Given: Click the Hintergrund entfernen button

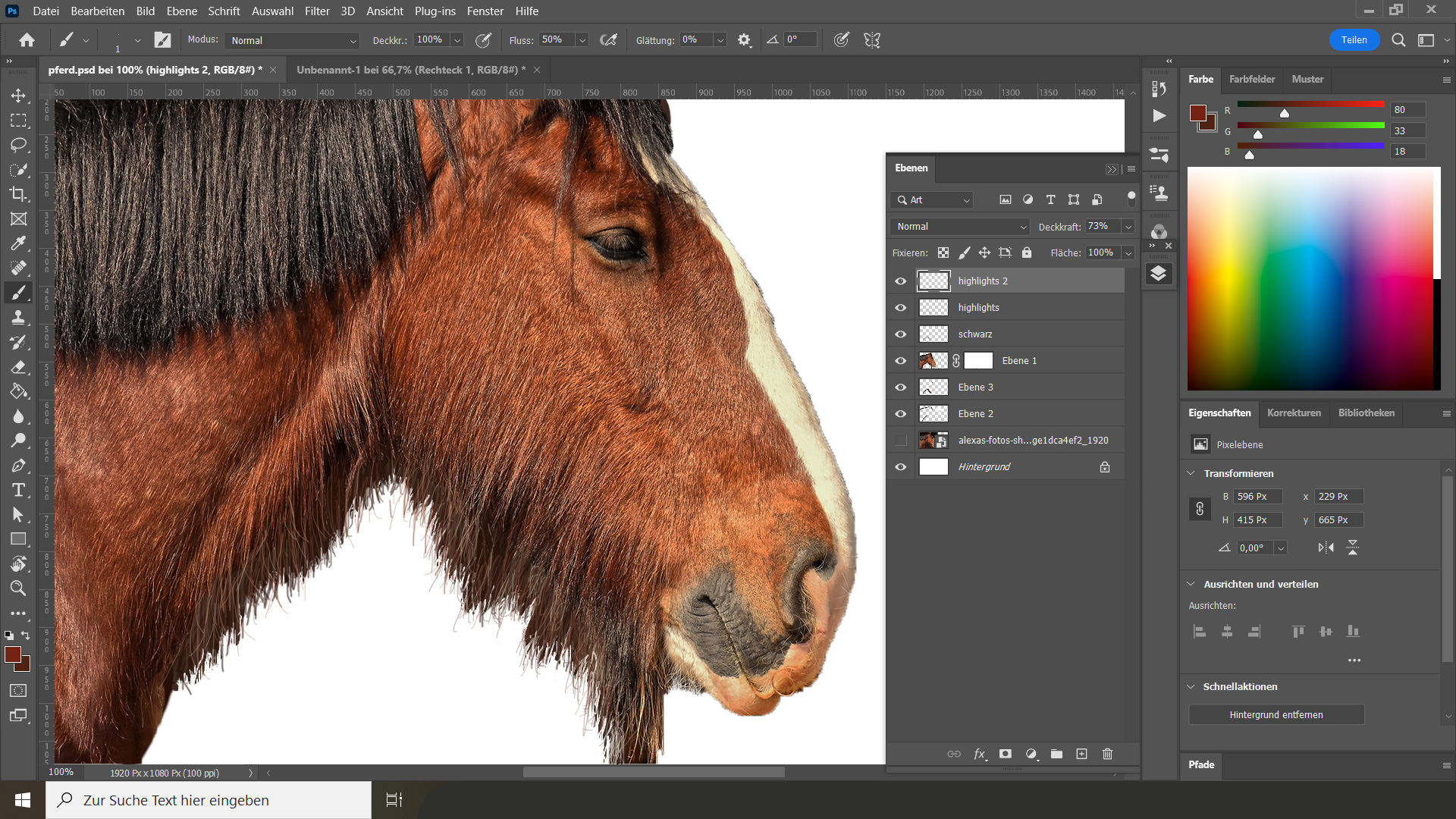Looking at the screenshot, I should (1276, 715).
